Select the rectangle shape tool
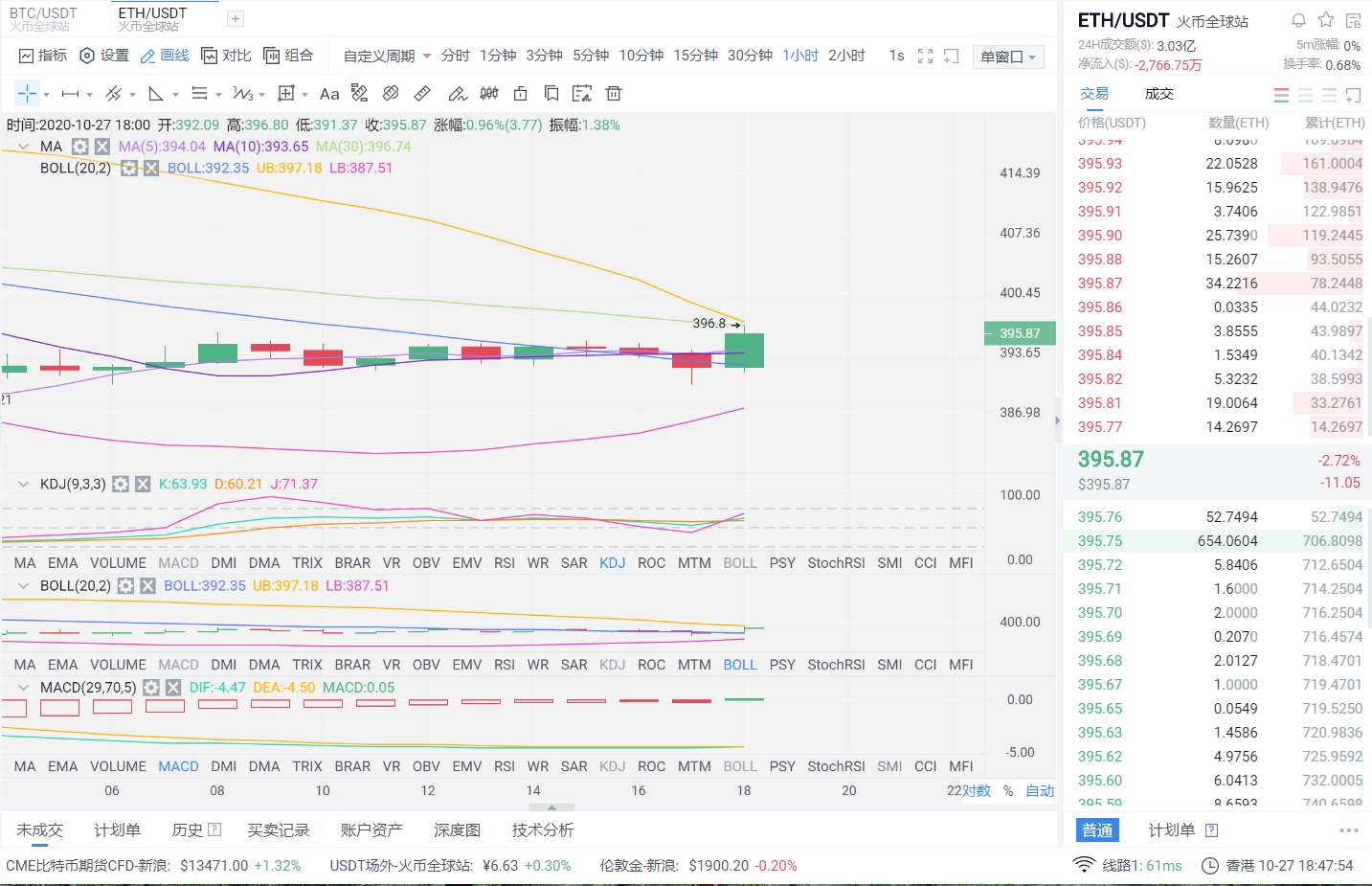1372x886 pixels. point(285,94)
